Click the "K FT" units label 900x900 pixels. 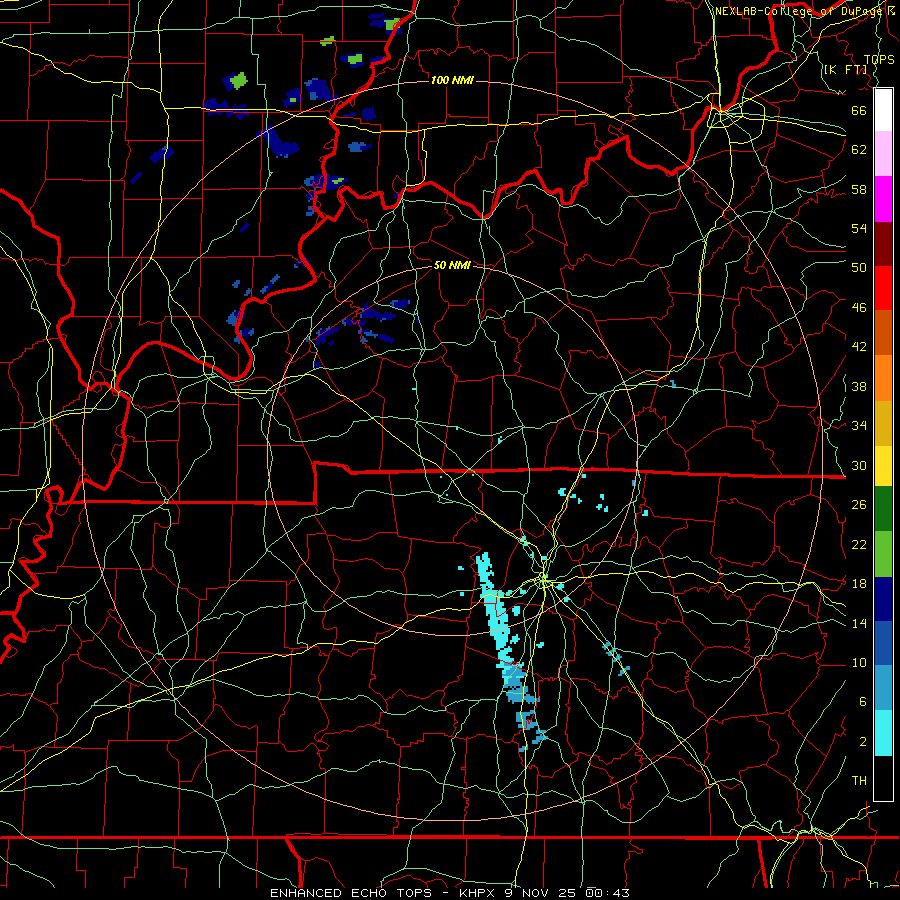(x=847, y=70)
